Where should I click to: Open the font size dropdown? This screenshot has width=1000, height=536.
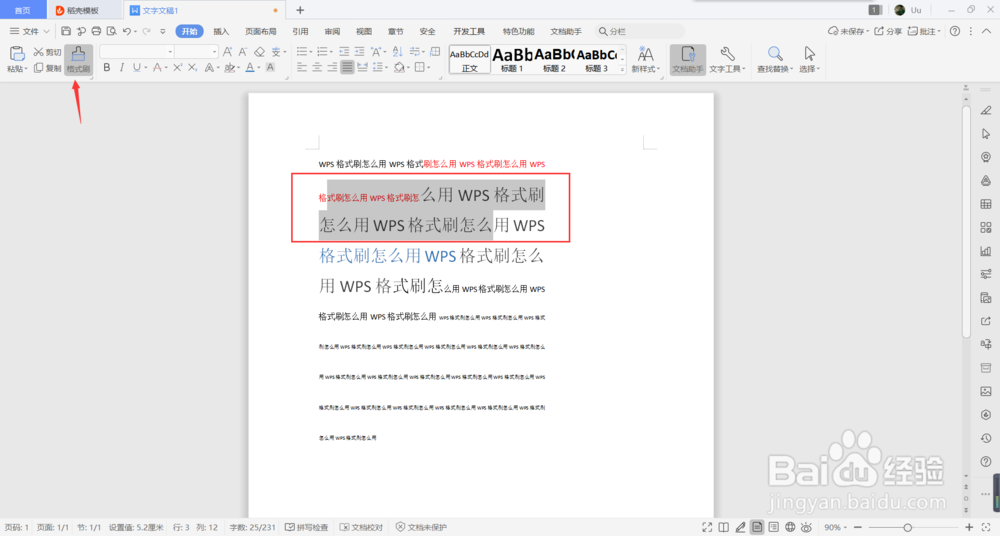click(214, 52)
